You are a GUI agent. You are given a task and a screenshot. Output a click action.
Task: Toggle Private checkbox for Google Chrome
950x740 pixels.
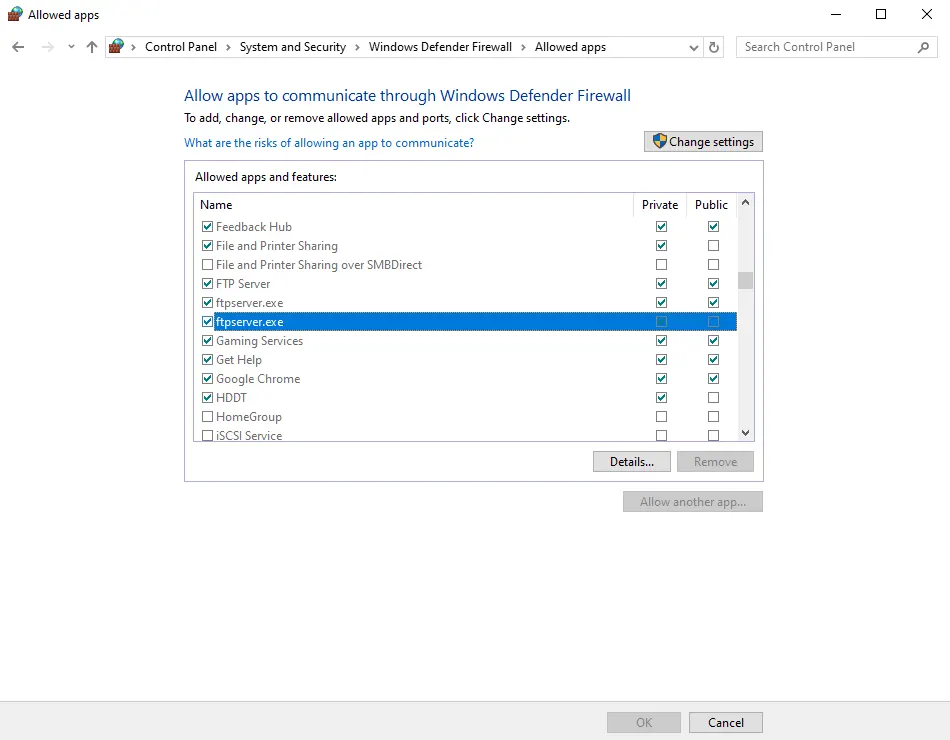coord(661,379)
